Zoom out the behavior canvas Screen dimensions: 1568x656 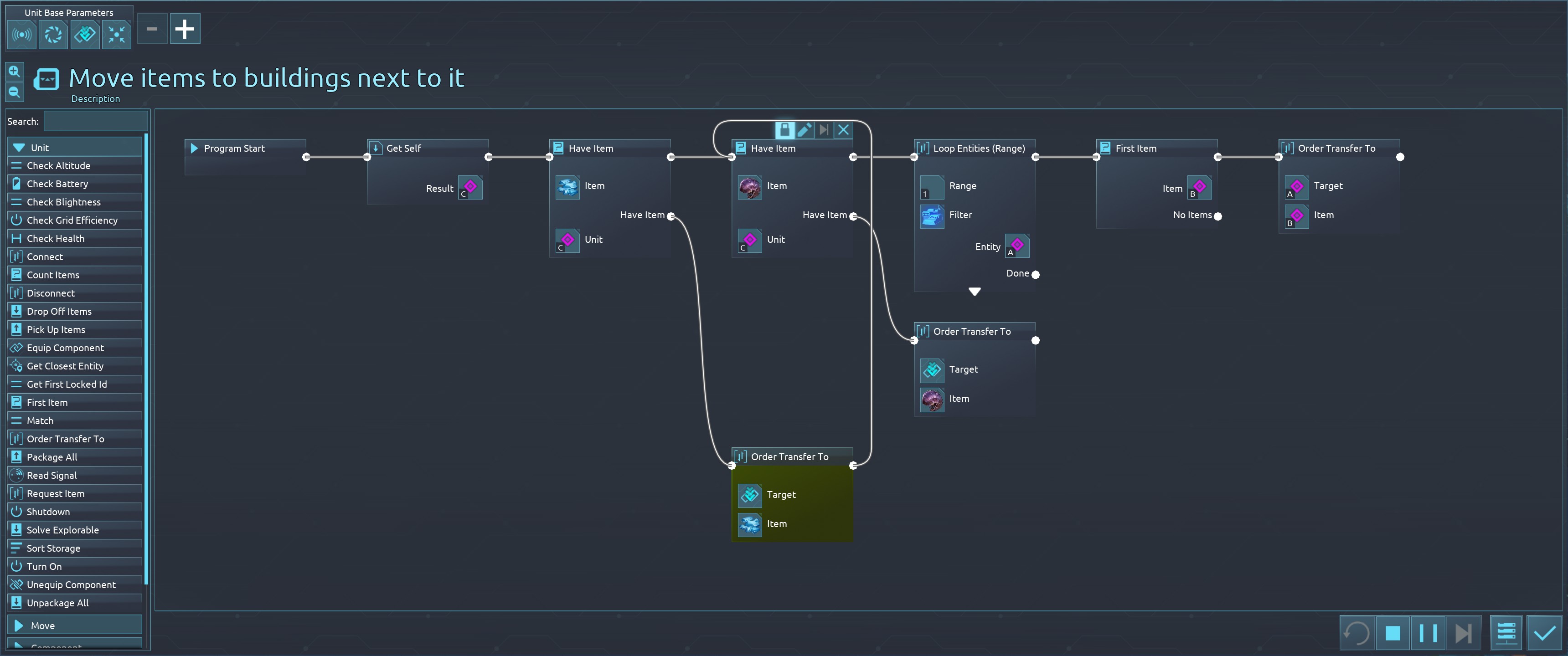click(15, 92)
